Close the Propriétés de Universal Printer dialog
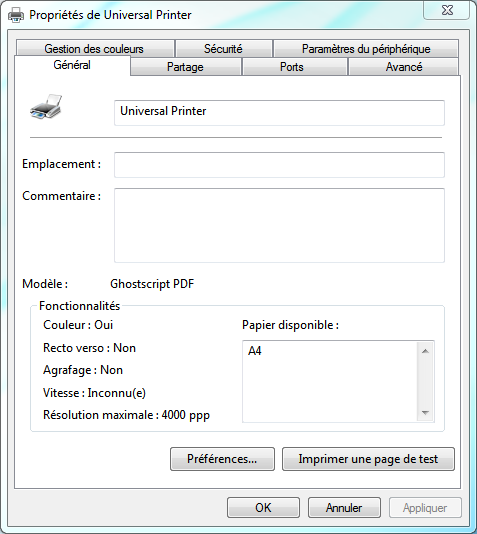 (447, 10)
